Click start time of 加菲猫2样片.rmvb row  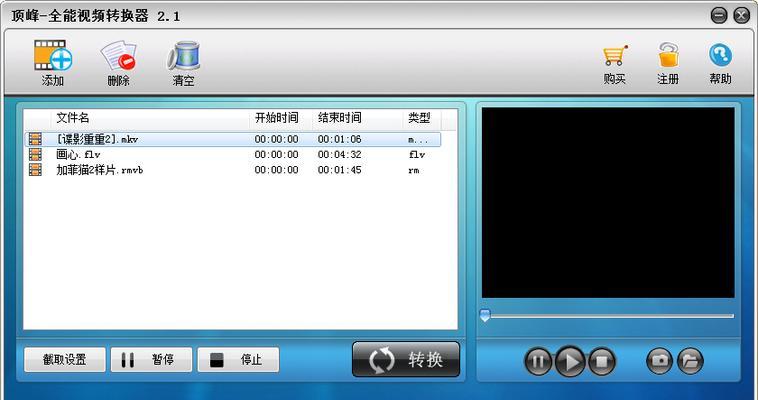277,170
